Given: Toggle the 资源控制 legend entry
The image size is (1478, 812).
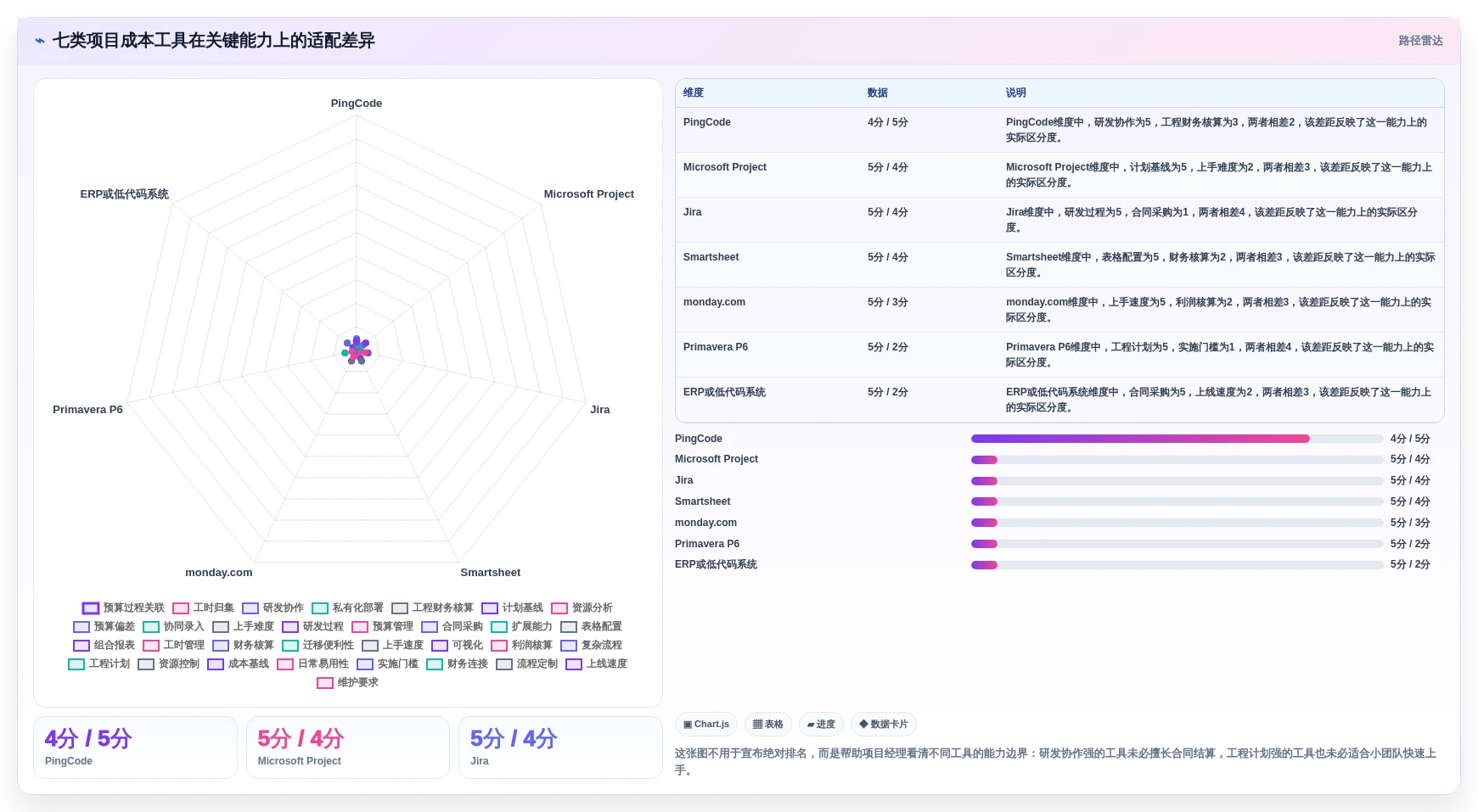Looking at the screenshot, I should click(168, 664).
